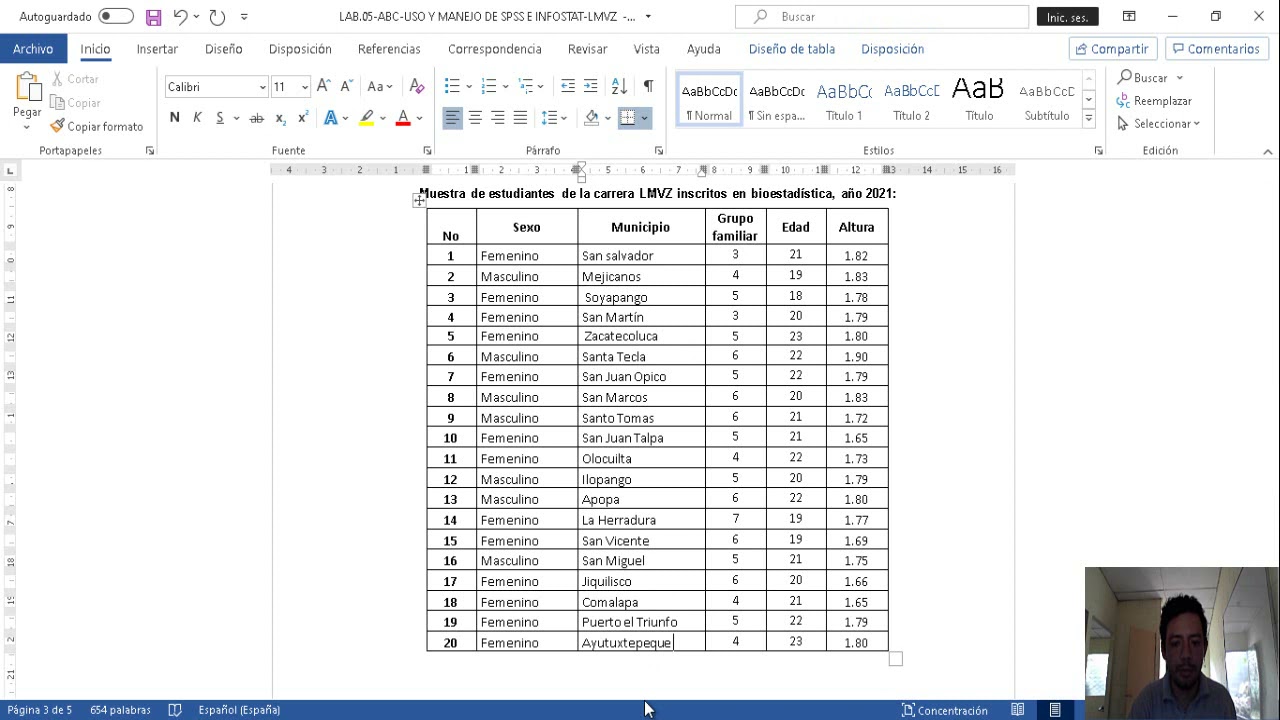Screen dimensions: 1280x720
Task: Click Concentración focus mode in status bar
Action: (945, 710)
